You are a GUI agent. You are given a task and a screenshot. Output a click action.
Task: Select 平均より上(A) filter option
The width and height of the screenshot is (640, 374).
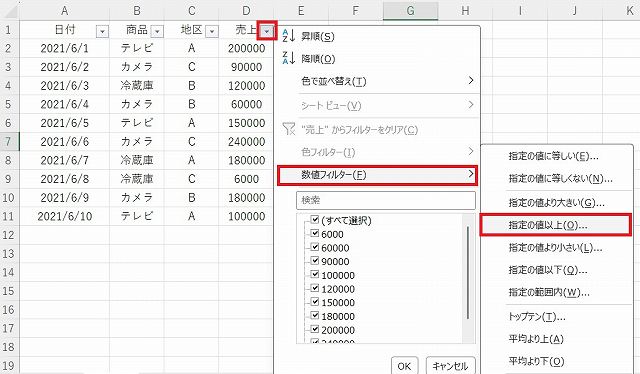coord(536,339)
